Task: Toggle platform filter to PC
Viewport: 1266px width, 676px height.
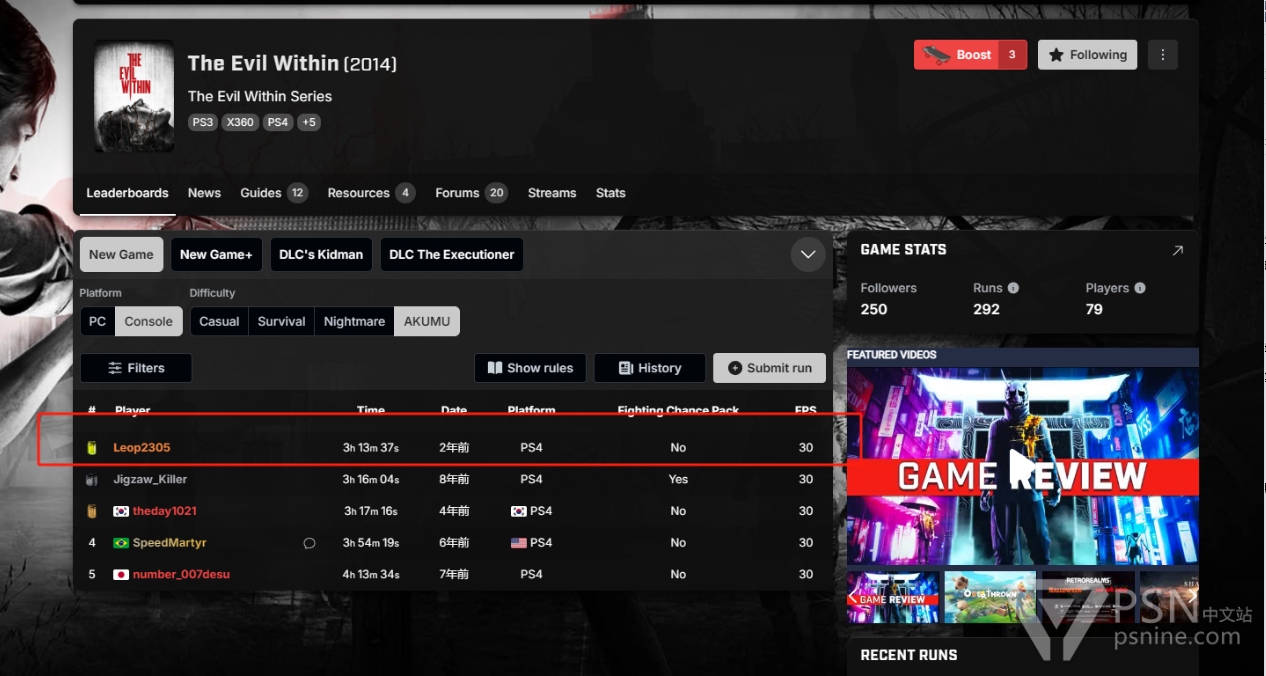Action: click(97, 321)
